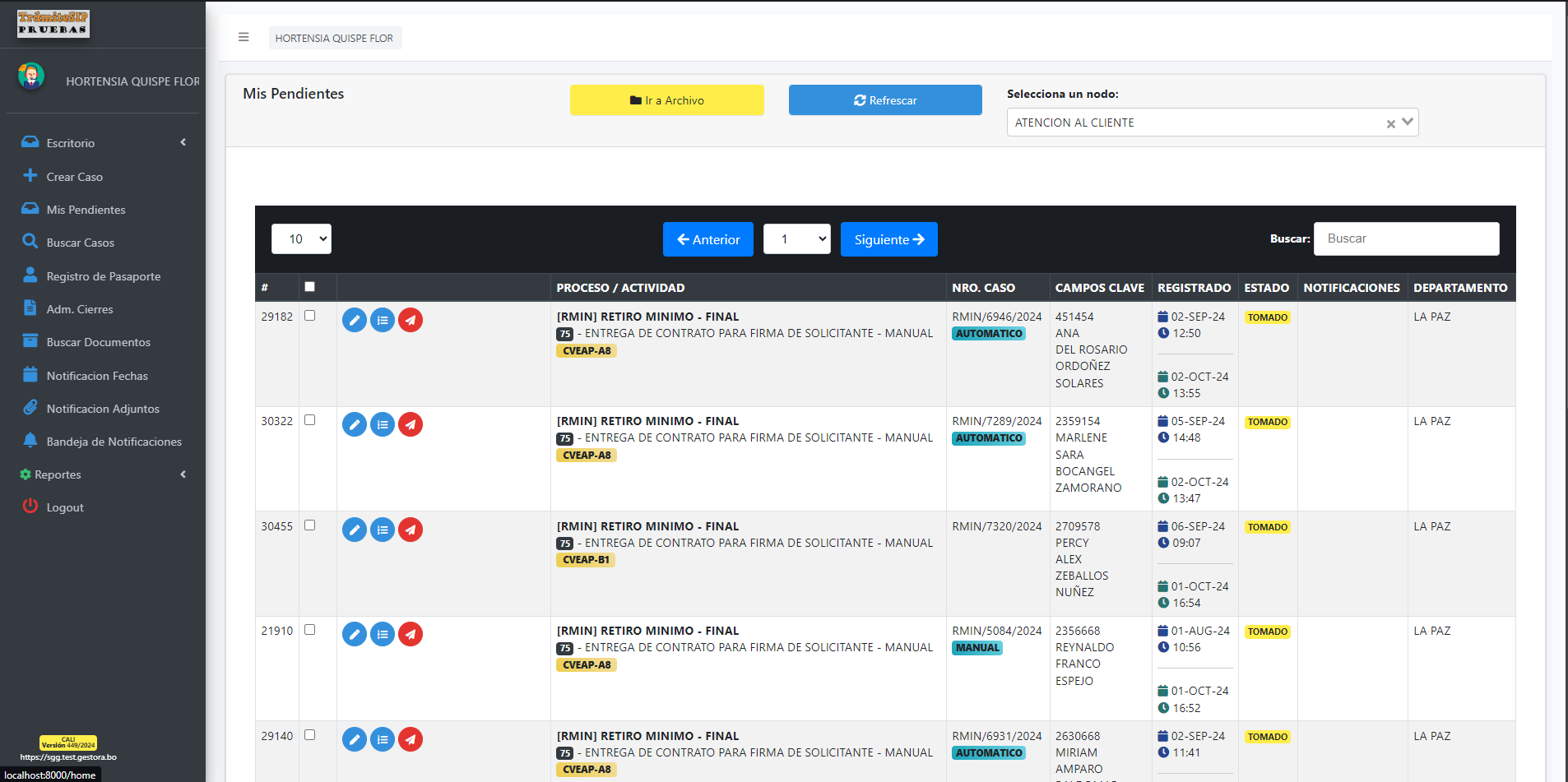Click list icon for case 29140

click(x=383, y=739)
